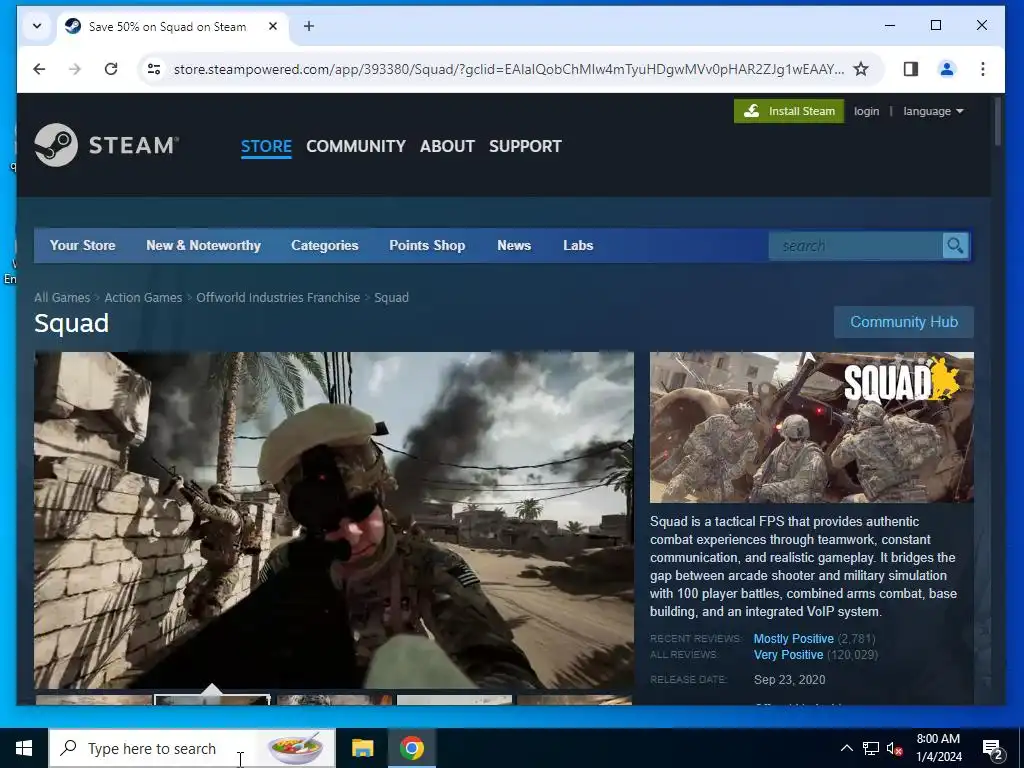The image size is (1024, 768).
Task: Click the browser address bar URL
Action: (x=508, y=69)
